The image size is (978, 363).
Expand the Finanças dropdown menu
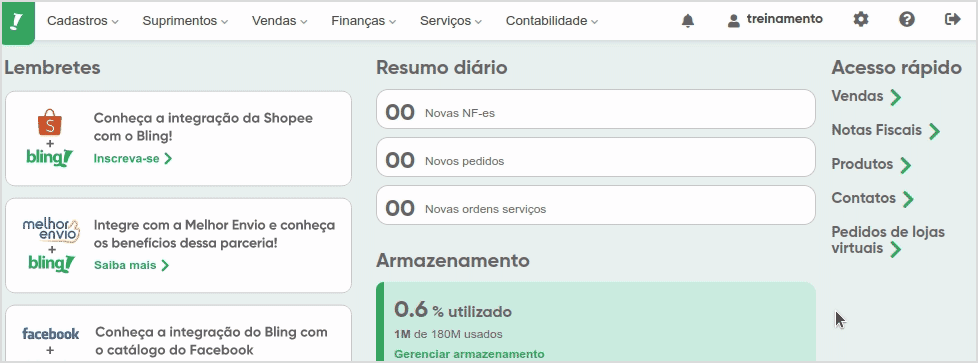364,21
